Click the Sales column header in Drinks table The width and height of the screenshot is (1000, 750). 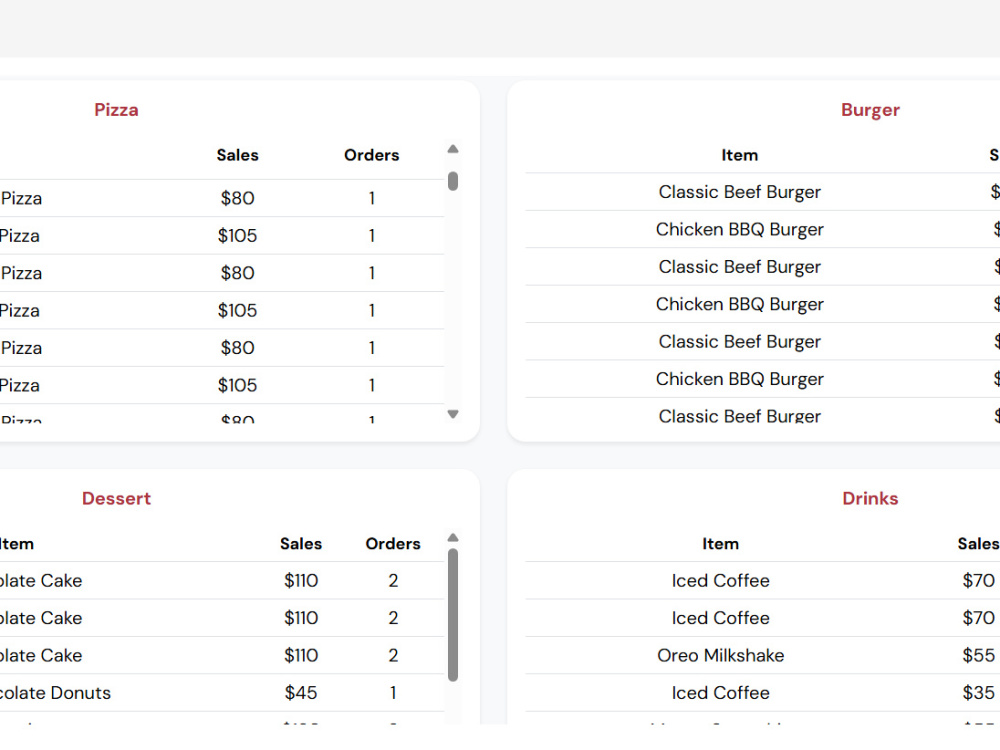(x=978, y=543)
